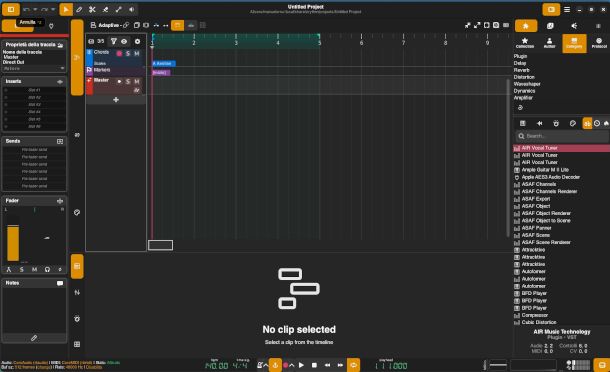Open the mixer tab in bottom side strip
The image size is (610, 372).
tap(77, 293)
